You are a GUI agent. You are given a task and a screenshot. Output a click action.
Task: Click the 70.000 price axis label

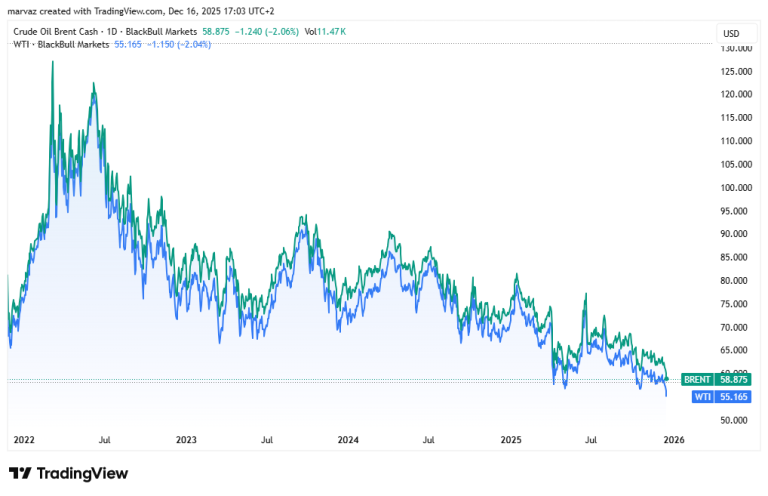734,327
